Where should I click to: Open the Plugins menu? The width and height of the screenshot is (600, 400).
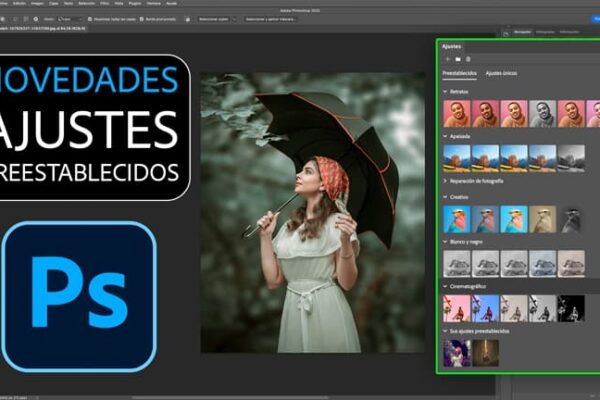pyautogui.click(x=135, y=3)
